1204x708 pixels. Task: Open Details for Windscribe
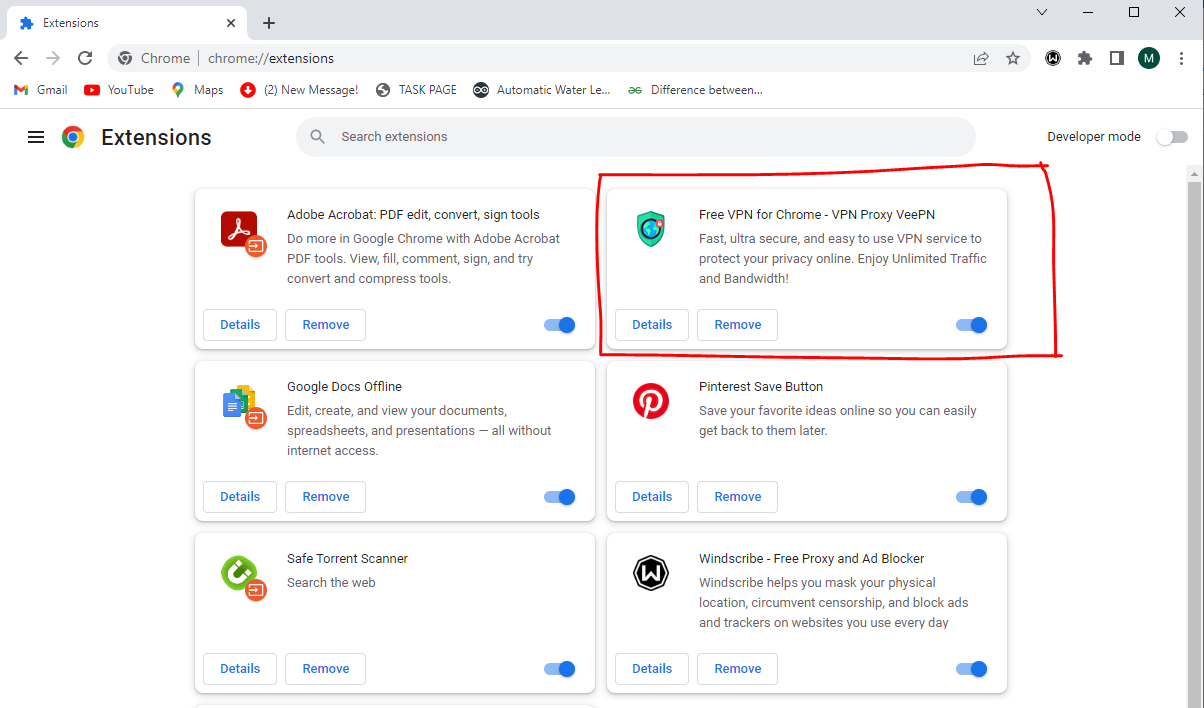pyautogui.click(x=652, y=669)
